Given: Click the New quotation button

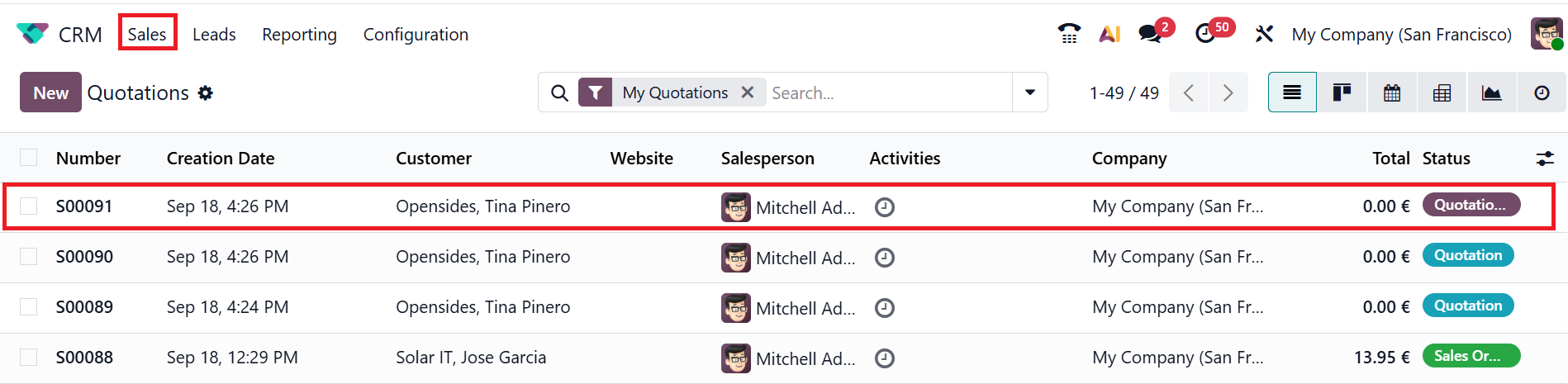Looking at the screenshot, I should click(50, 92).
